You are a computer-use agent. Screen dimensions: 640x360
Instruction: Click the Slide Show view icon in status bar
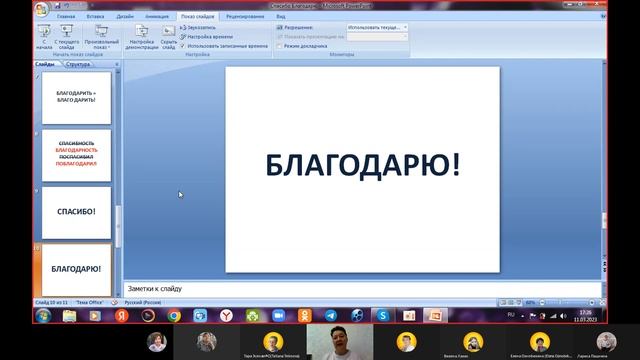(x=518, y=302)
